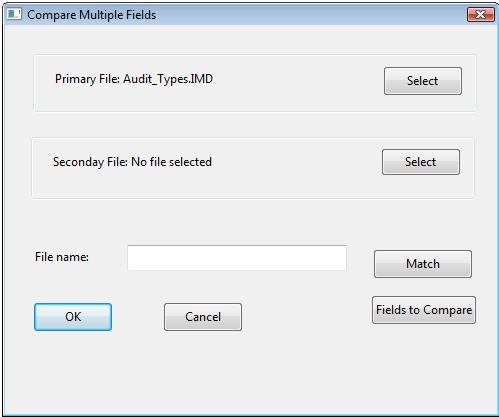Close the Compare Multiple Fields dialog
The width and height of the screenshot is (499, 417).
[480, 15]
